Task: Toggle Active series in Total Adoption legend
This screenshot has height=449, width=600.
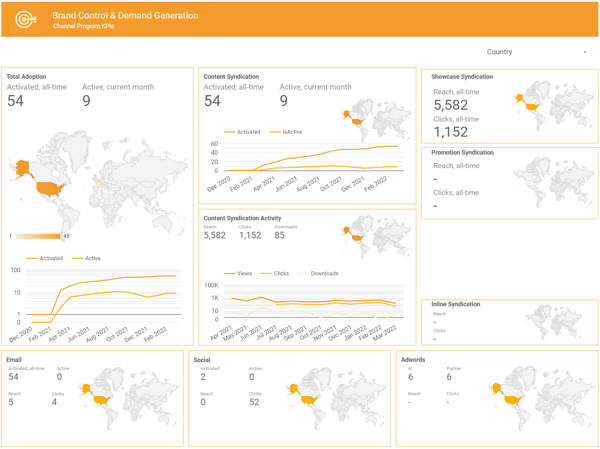Action: [86, 258]
